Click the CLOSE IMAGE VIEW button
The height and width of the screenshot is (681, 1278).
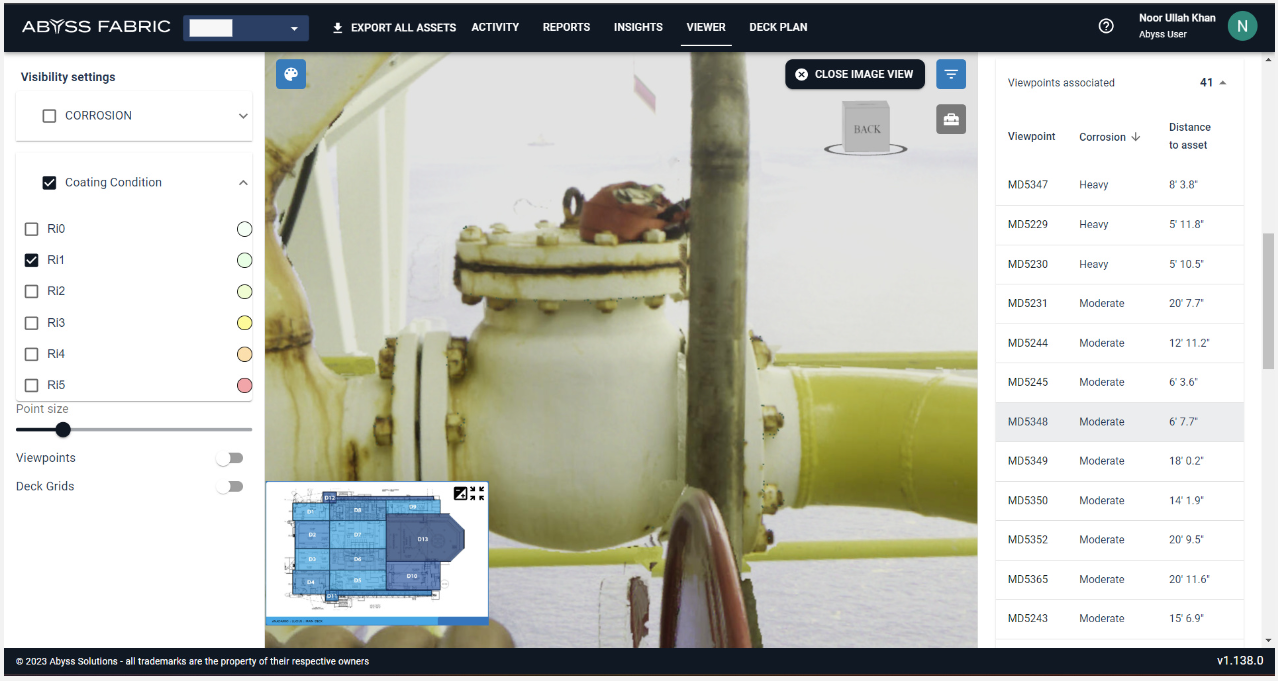[854, 74]
